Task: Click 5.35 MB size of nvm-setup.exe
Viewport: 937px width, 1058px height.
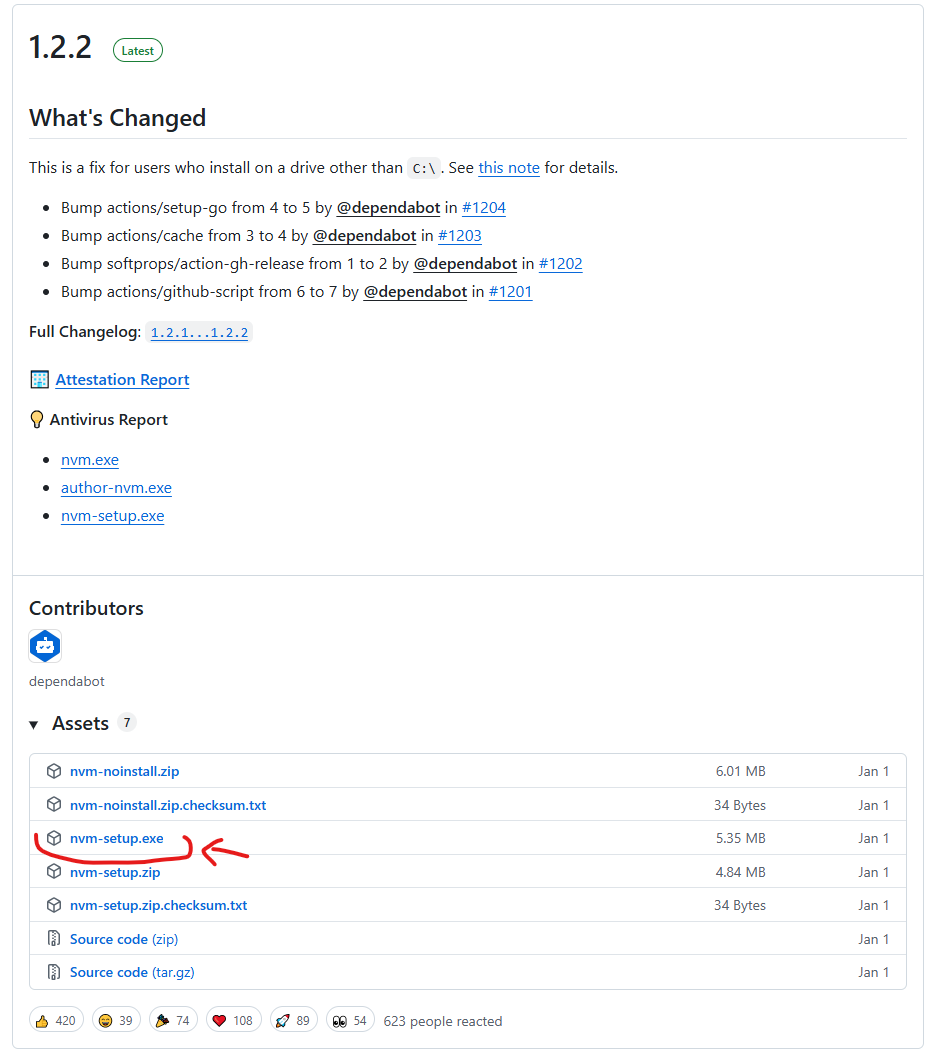Action: tap(740, 838)
